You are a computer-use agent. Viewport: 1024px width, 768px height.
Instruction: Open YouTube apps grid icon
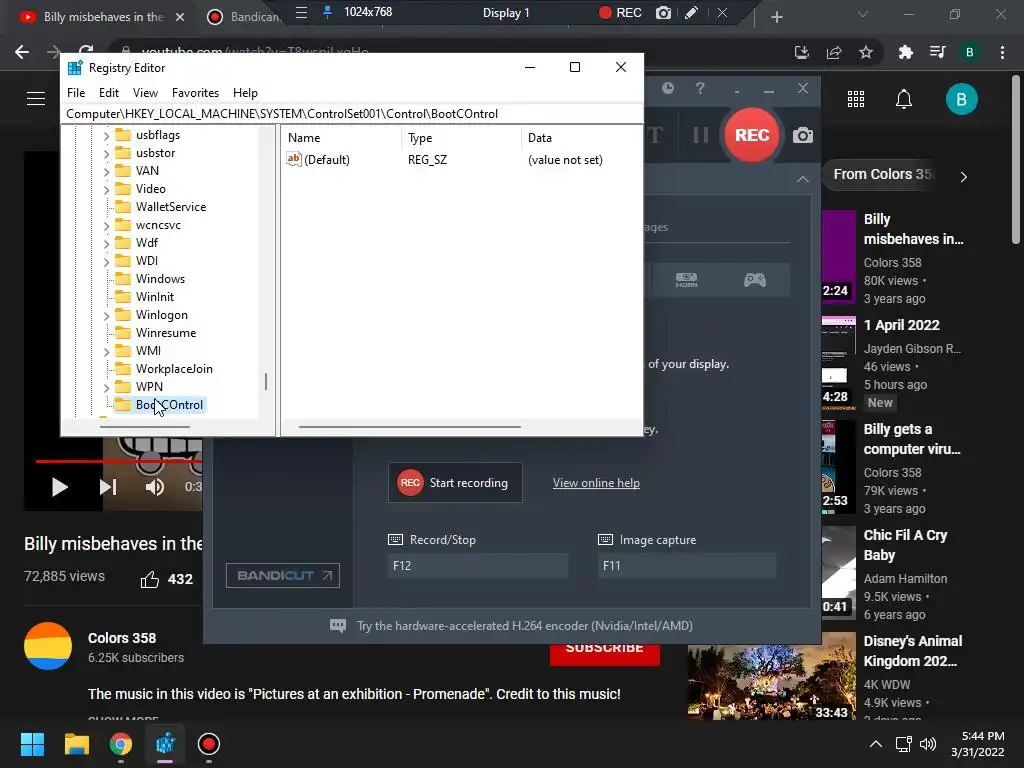click(x=856, y=99)
